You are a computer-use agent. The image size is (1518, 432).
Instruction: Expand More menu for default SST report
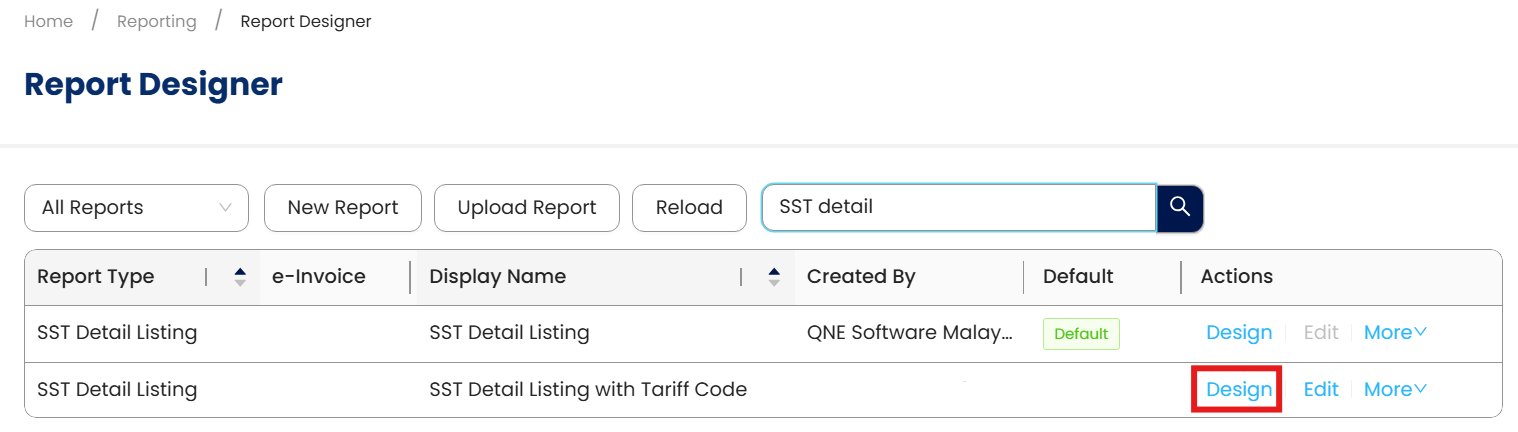pyautogui.click(x=1395, y=333)
